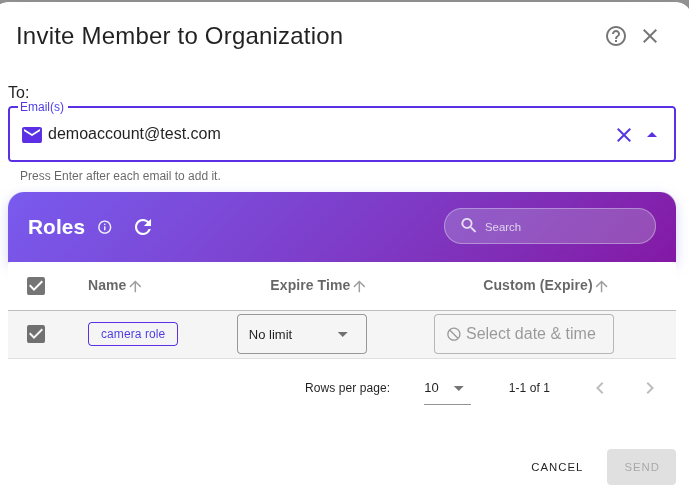Click the Roles info icon
The width and height of the screenshot is (689, 490).
105,227
